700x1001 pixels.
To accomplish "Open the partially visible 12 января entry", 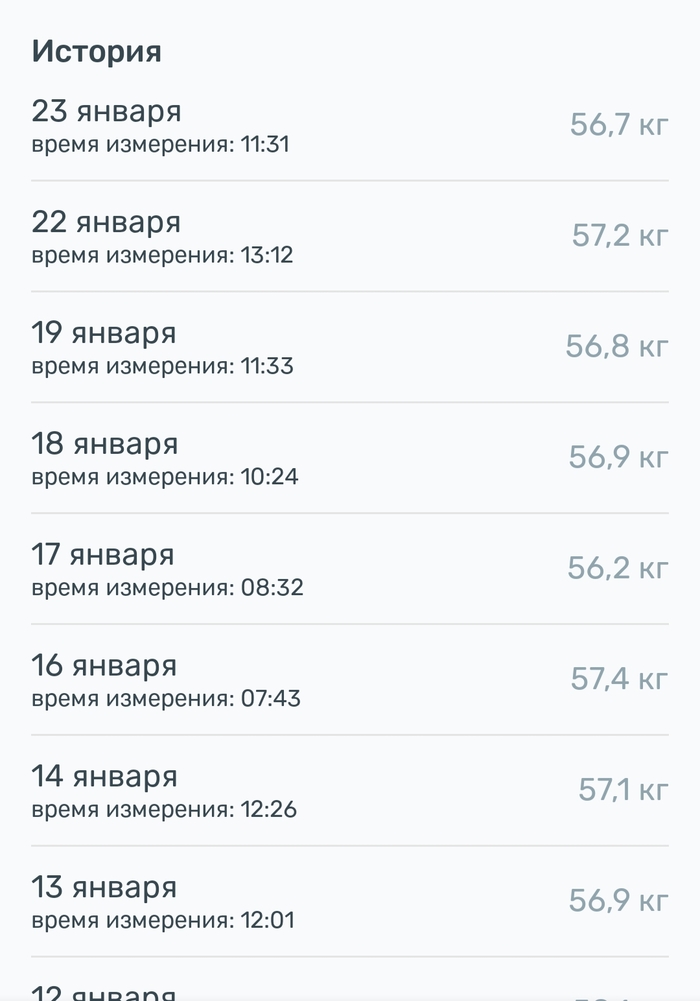I will 105,993.
